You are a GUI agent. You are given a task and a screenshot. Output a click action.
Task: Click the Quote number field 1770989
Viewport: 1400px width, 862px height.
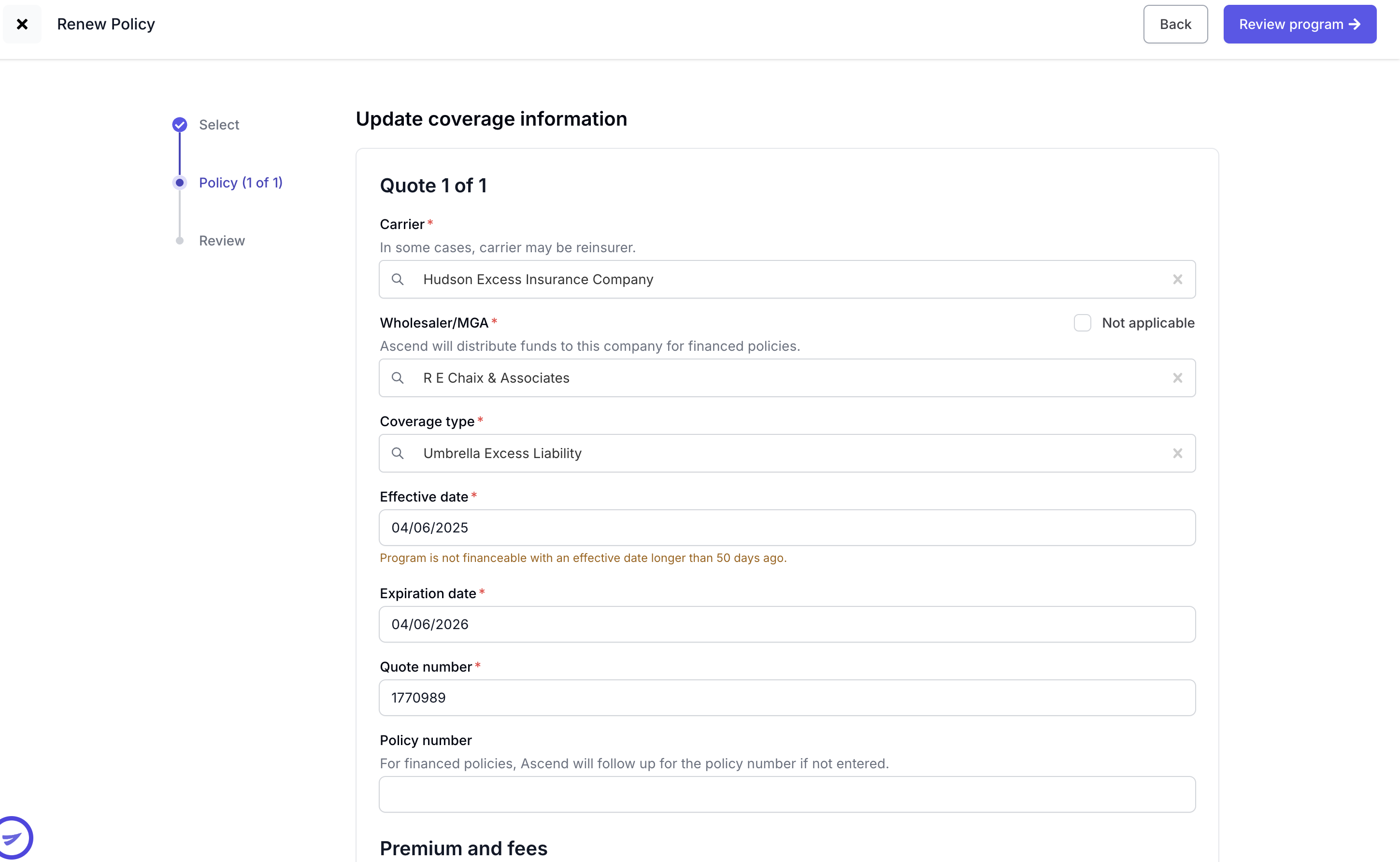pyautogui.click(x=786, y=697)
